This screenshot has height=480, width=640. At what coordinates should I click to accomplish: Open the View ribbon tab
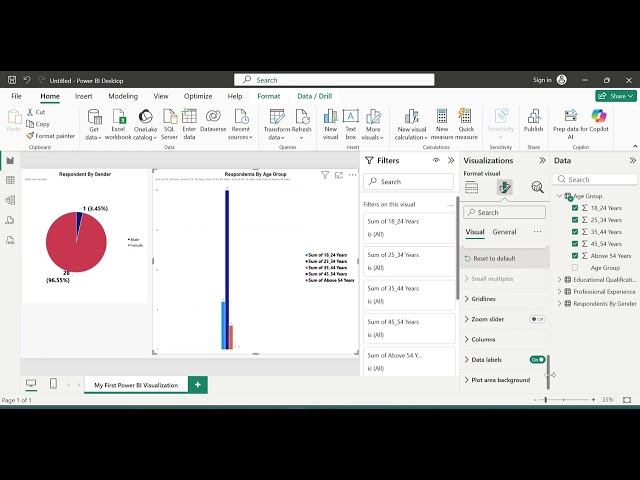(161, 96)
